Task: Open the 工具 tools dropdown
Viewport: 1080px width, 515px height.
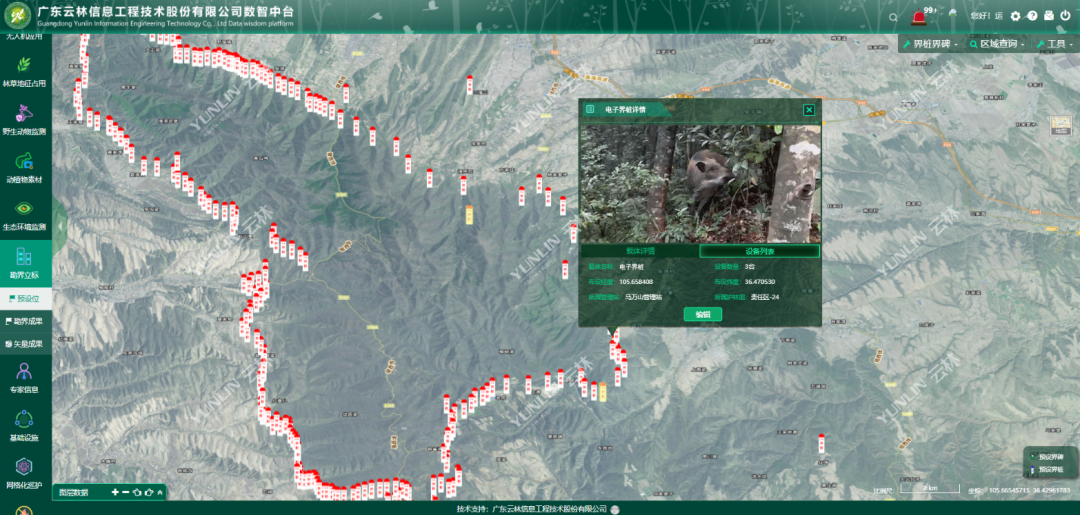Action: (x=1056, y=44)
